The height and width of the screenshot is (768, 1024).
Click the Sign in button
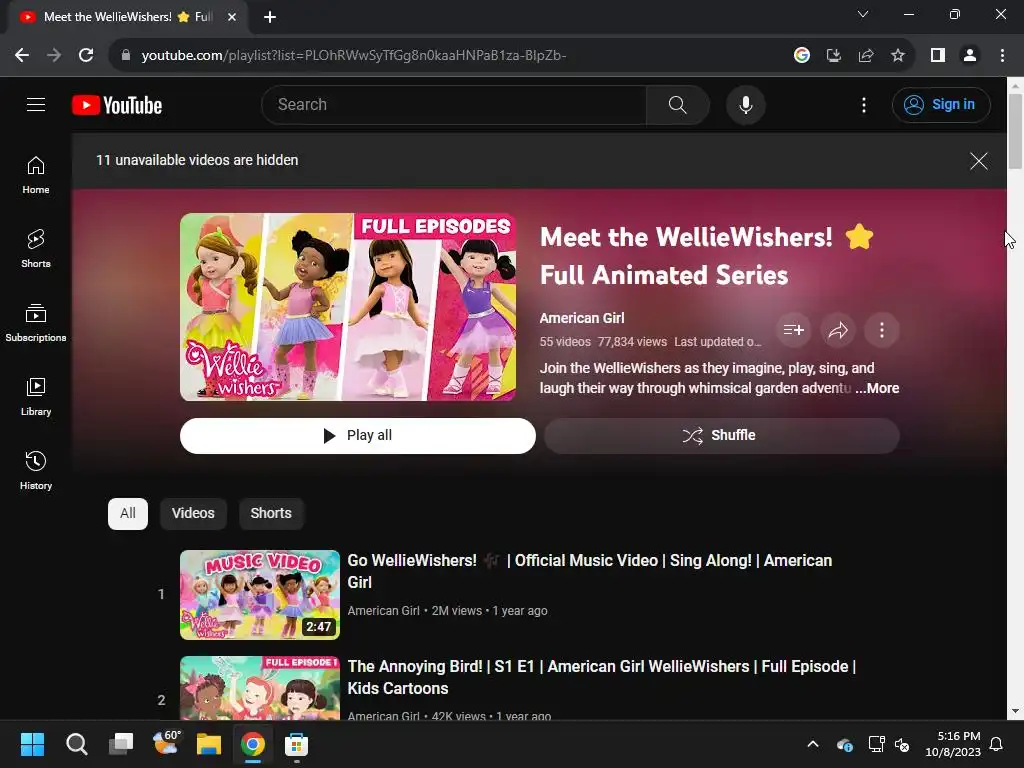[941, 104]
